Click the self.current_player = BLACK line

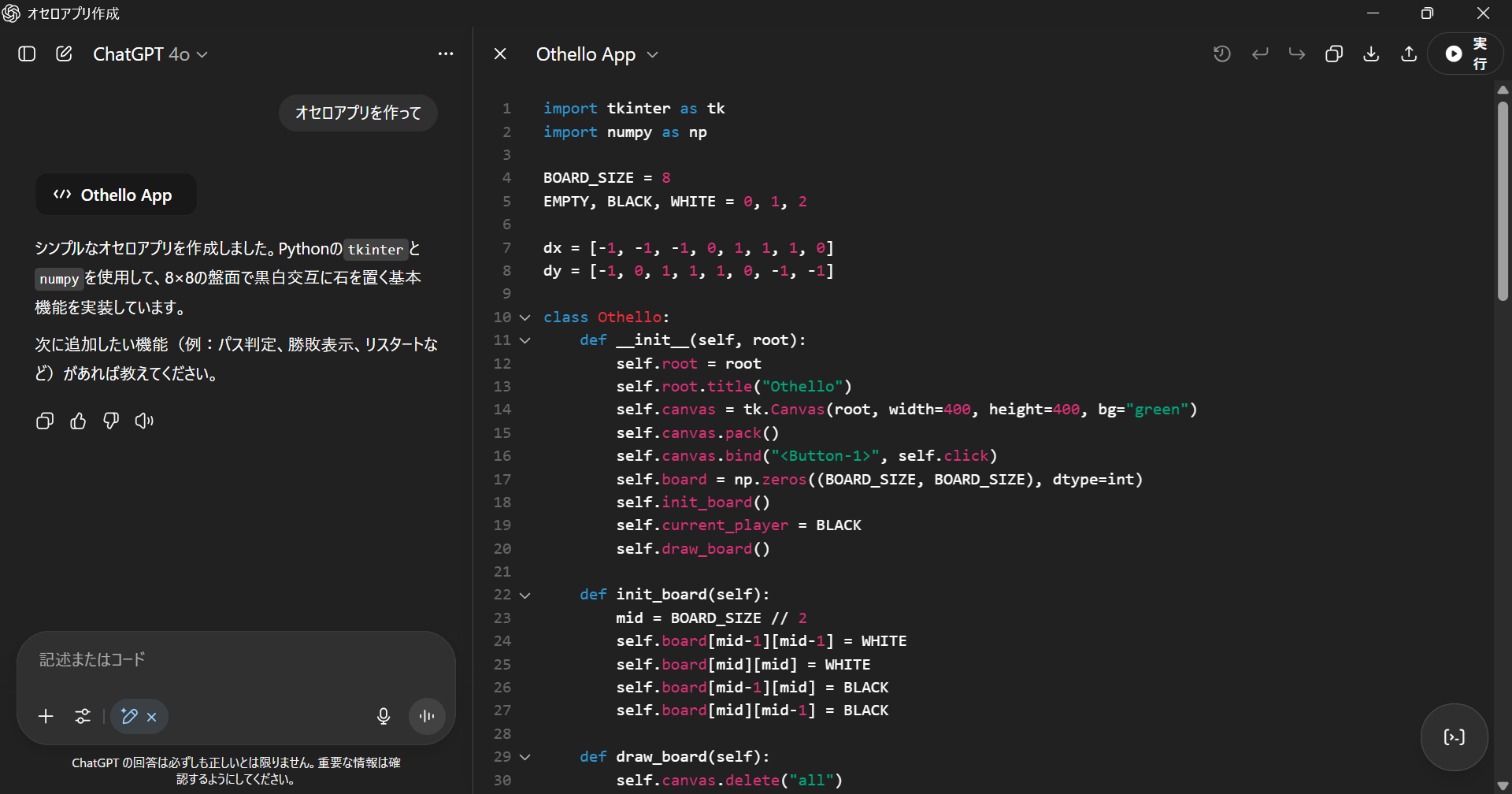tap(739, 525)
